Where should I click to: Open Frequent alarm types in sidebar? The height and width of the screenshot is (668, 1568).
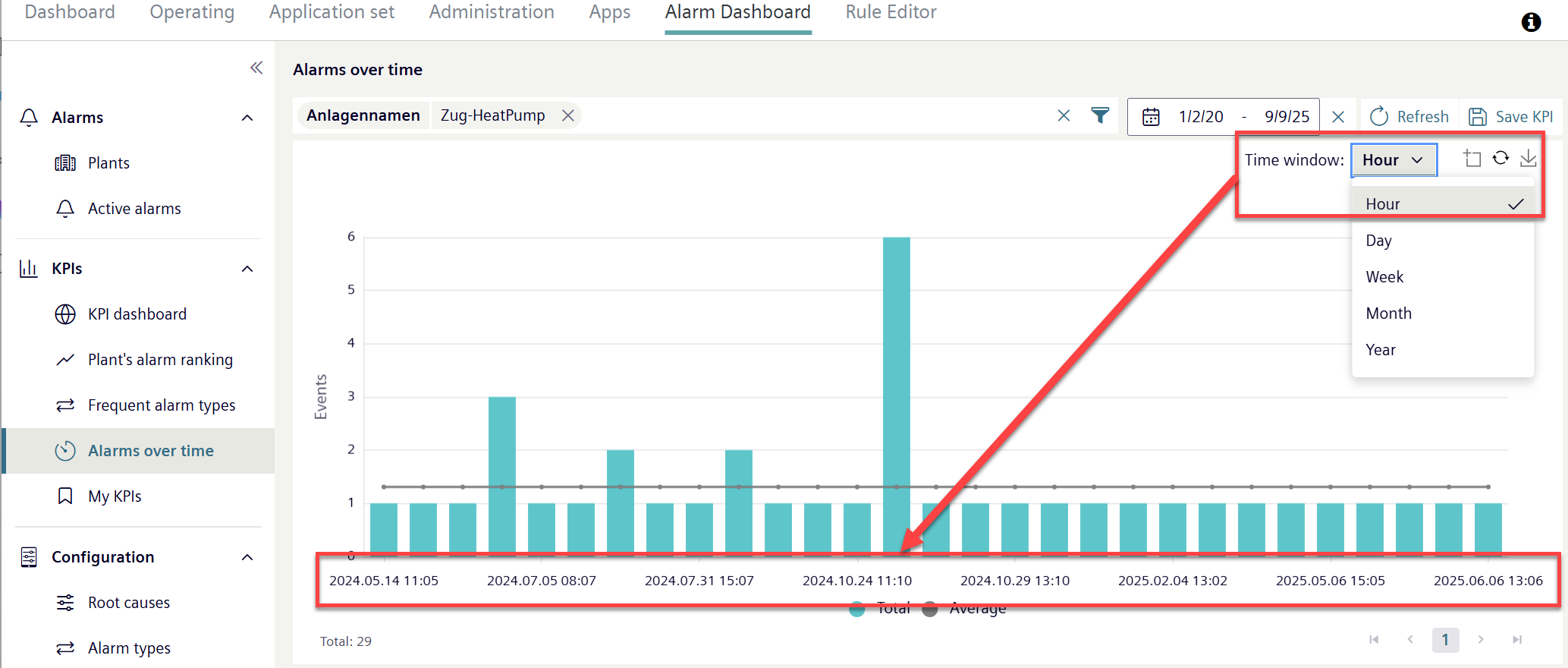161,405
